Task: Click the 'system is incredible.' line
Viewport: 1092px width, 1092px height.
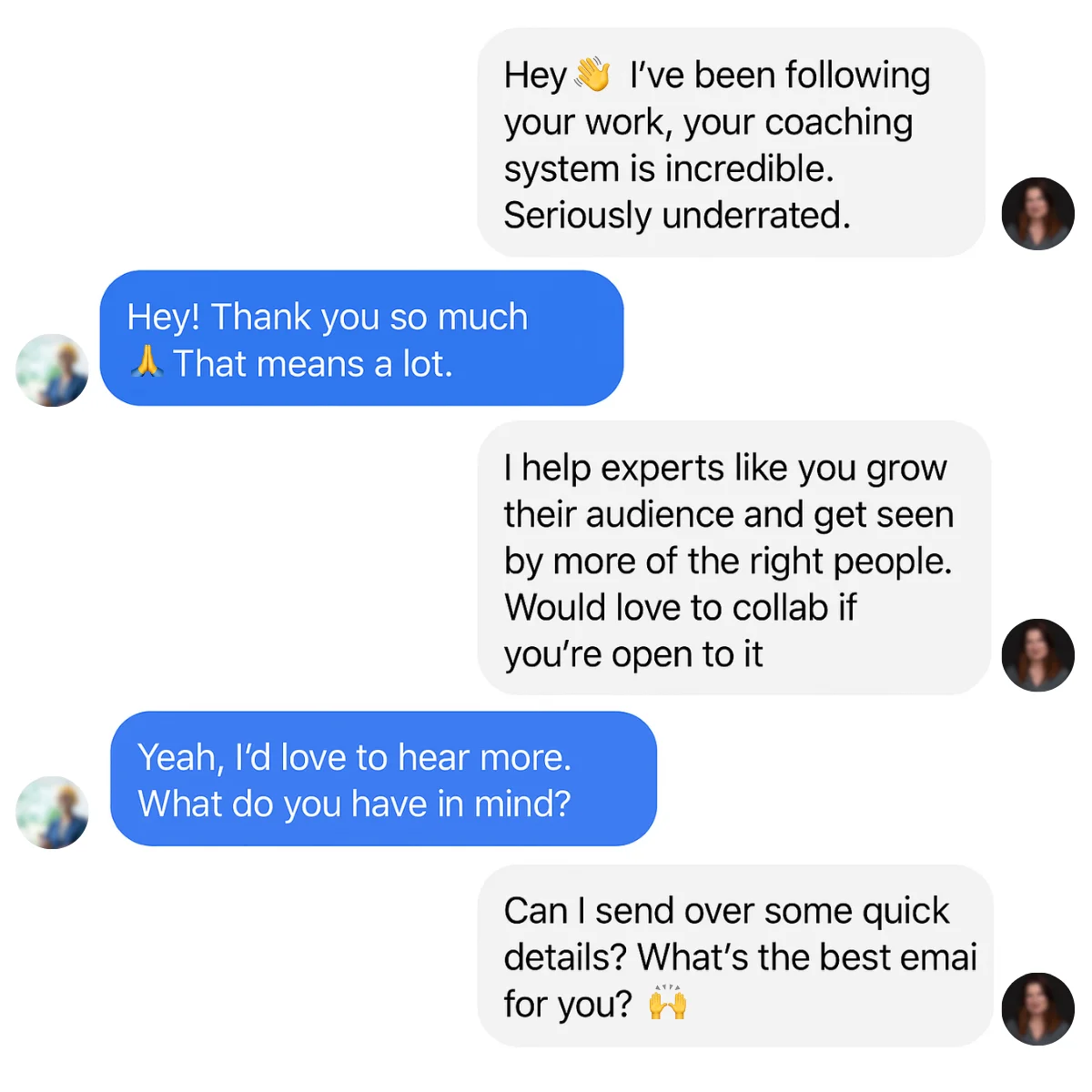Action: point(669,169)
